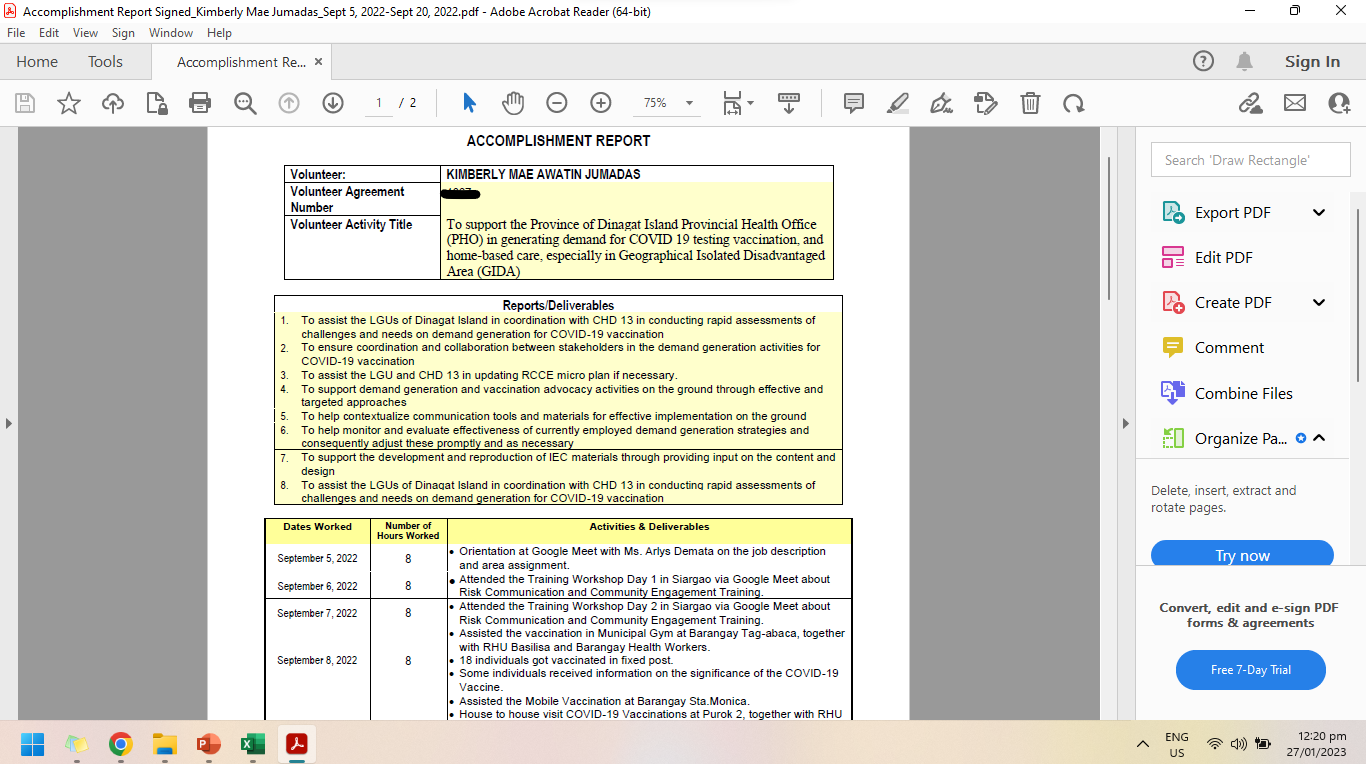Click the Sign In link
Image resolution: width=1366 pixels, height=764 pixels.
1312,62
